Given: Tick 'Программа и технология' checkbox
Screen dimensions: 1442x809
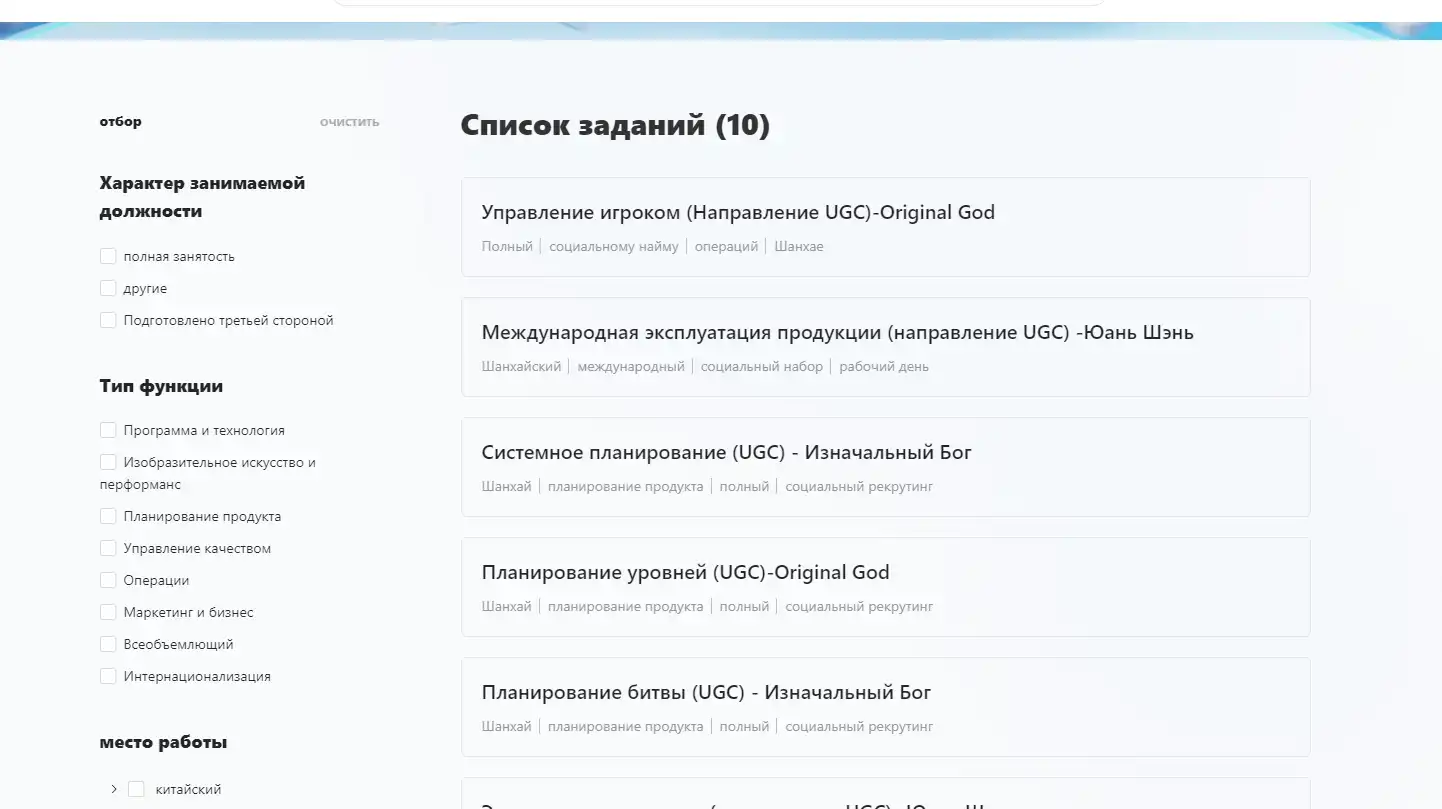Looking at the screenshot, I should [x=108, y=431].
